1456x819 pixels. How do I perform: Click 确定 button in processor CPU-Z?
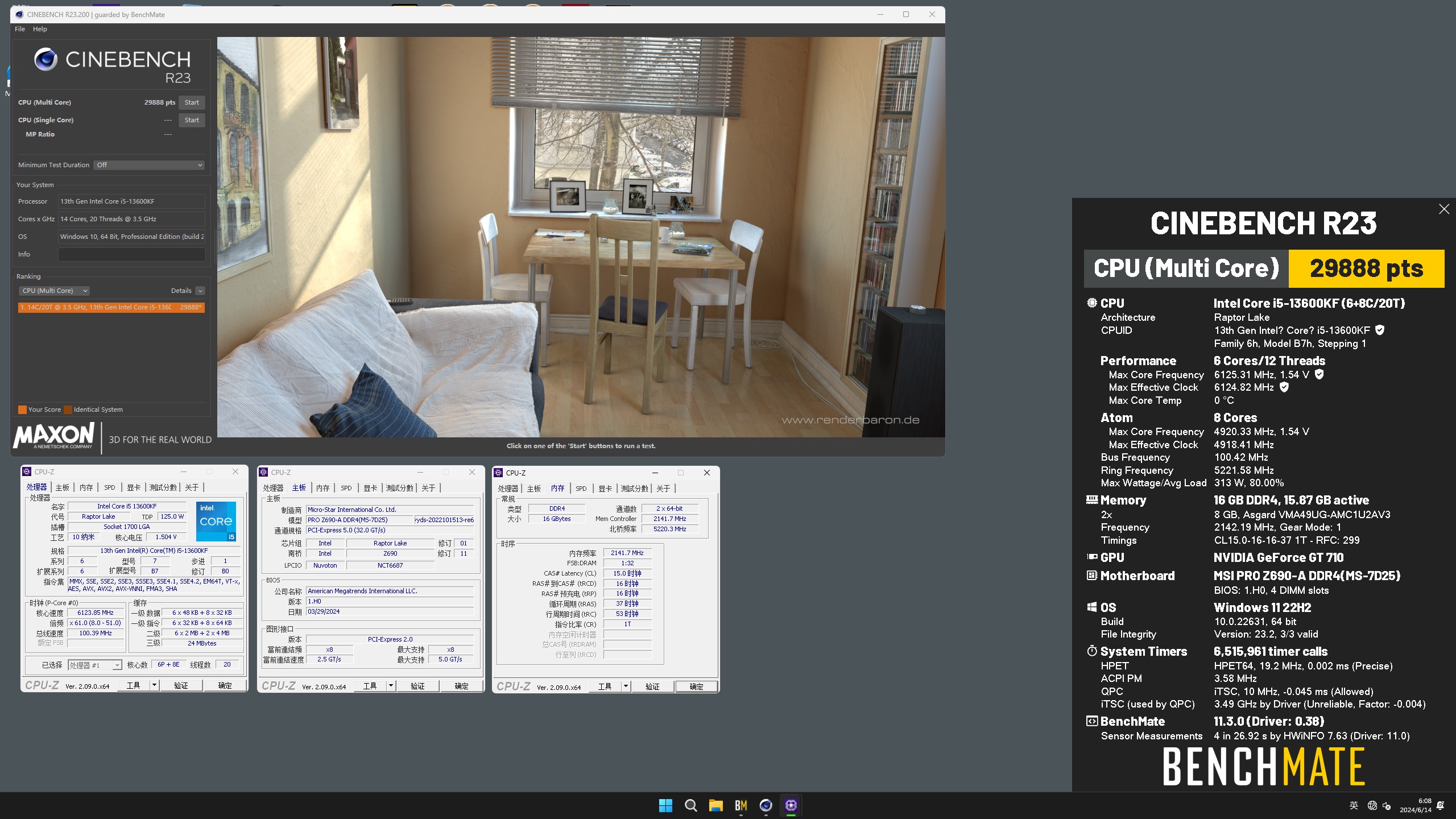[x=225, y=685]
